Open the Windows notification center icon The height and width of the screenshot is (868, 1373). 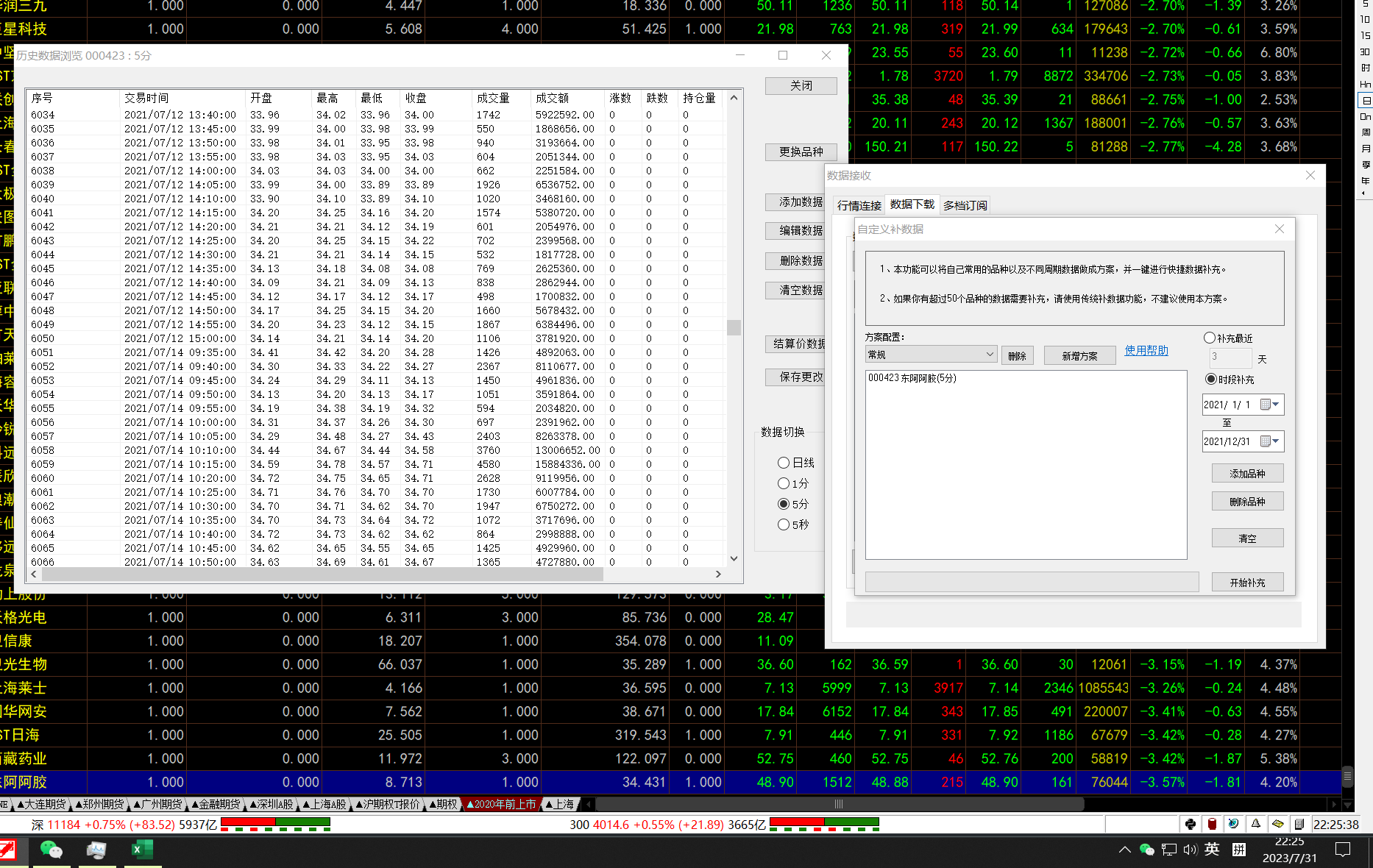pyautogui.click(x=1343, y=850)
